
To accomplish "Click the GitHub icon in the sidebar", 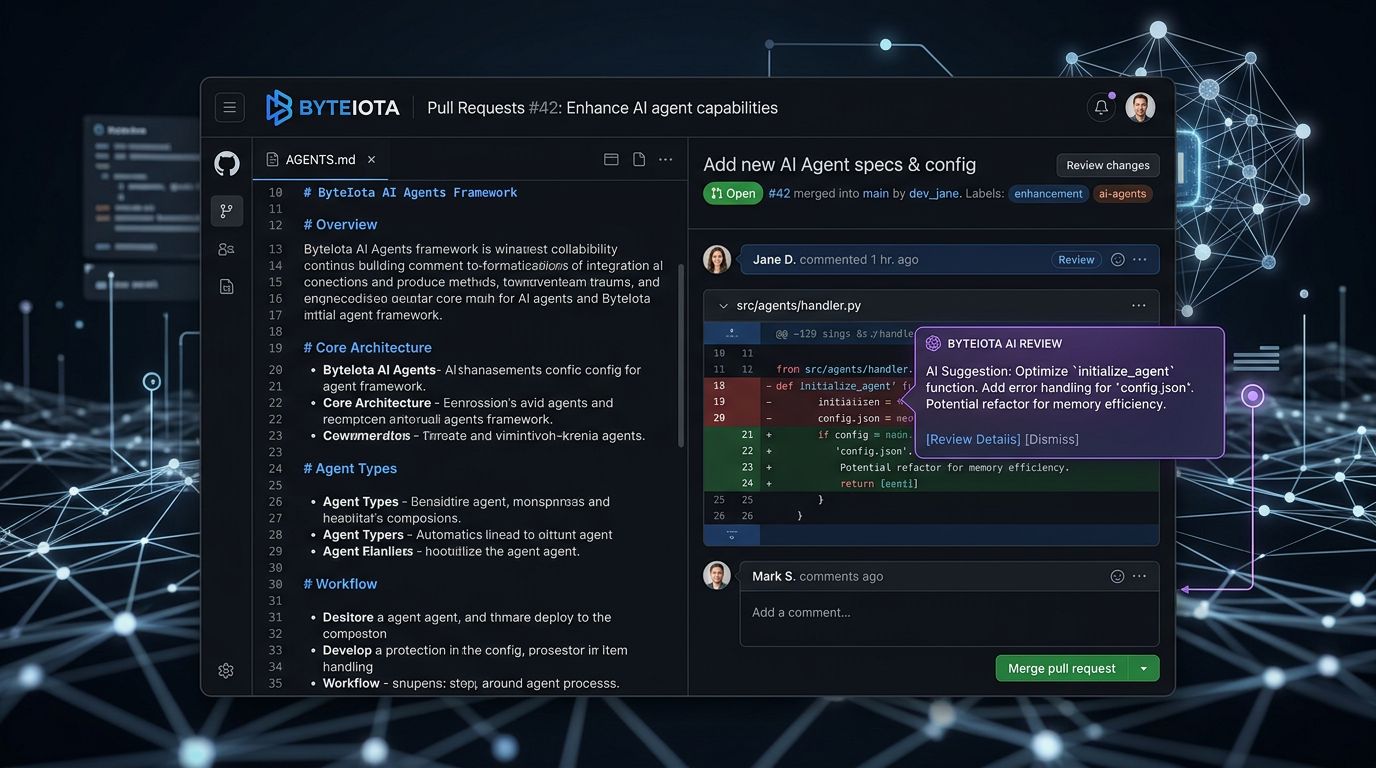I will (227, 163).
